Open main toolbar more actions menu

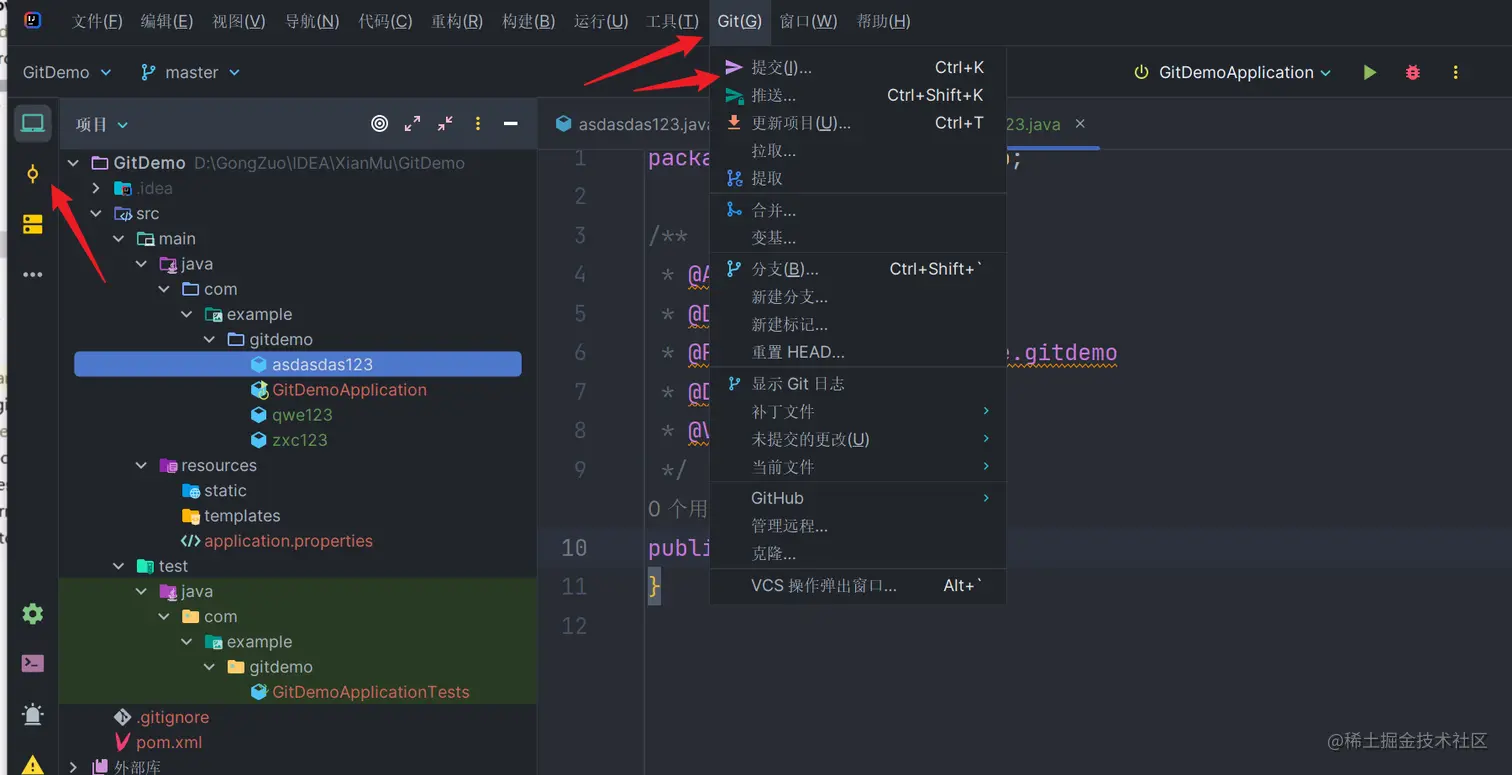(1456, 72)
